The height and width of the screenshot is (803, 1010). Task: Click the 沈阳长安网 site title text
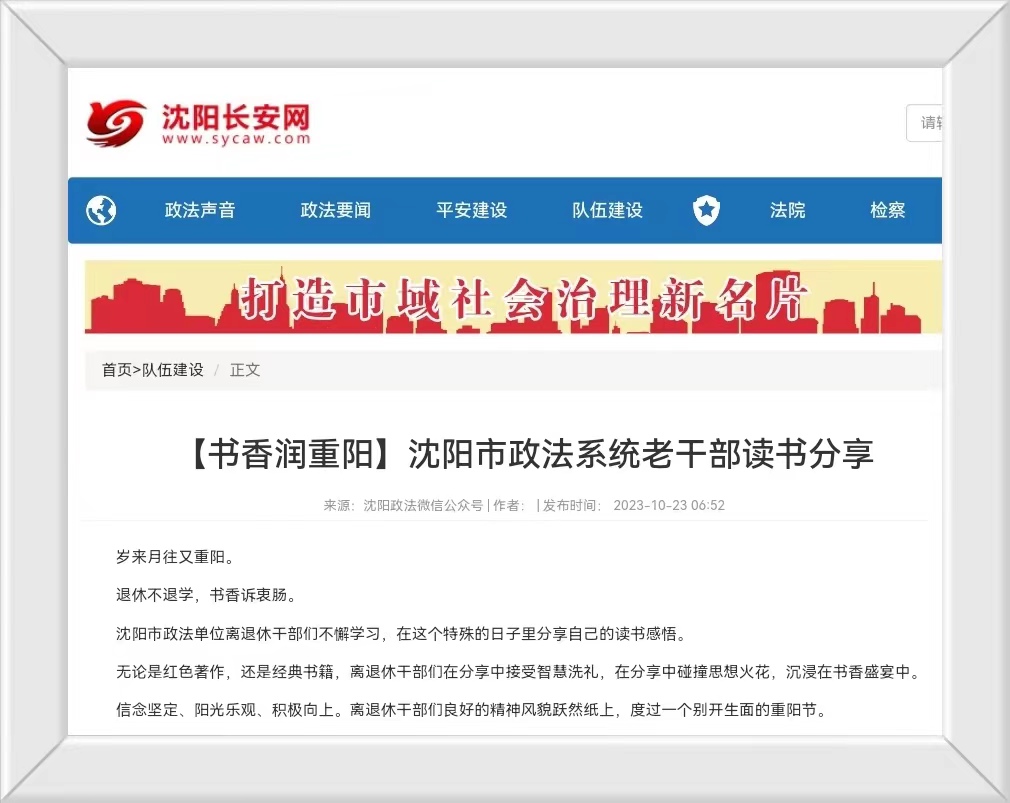coord(236,117)
